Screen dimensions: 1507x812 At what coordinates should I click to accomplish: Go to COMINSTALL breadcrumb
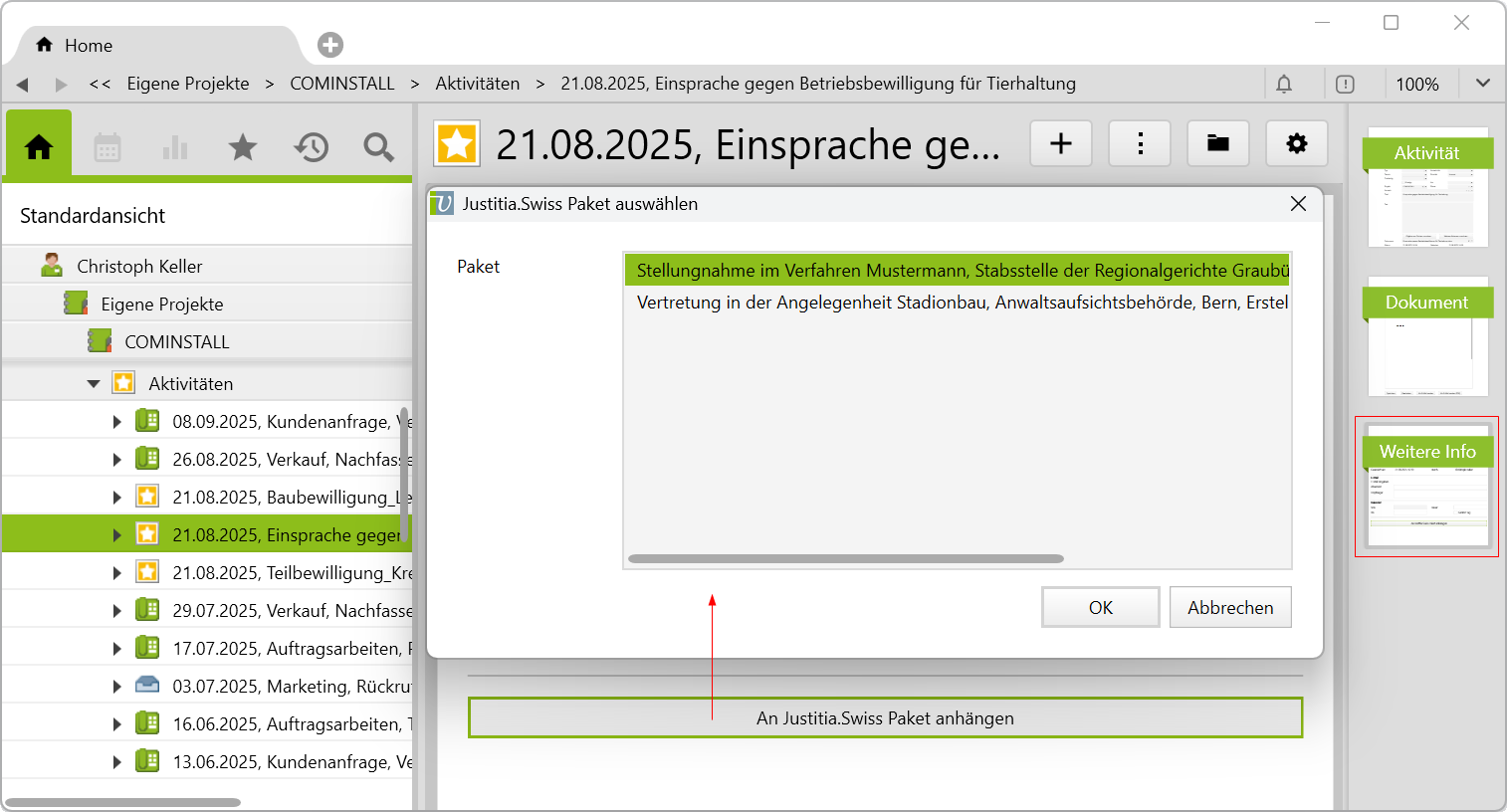tap(342, 84)
